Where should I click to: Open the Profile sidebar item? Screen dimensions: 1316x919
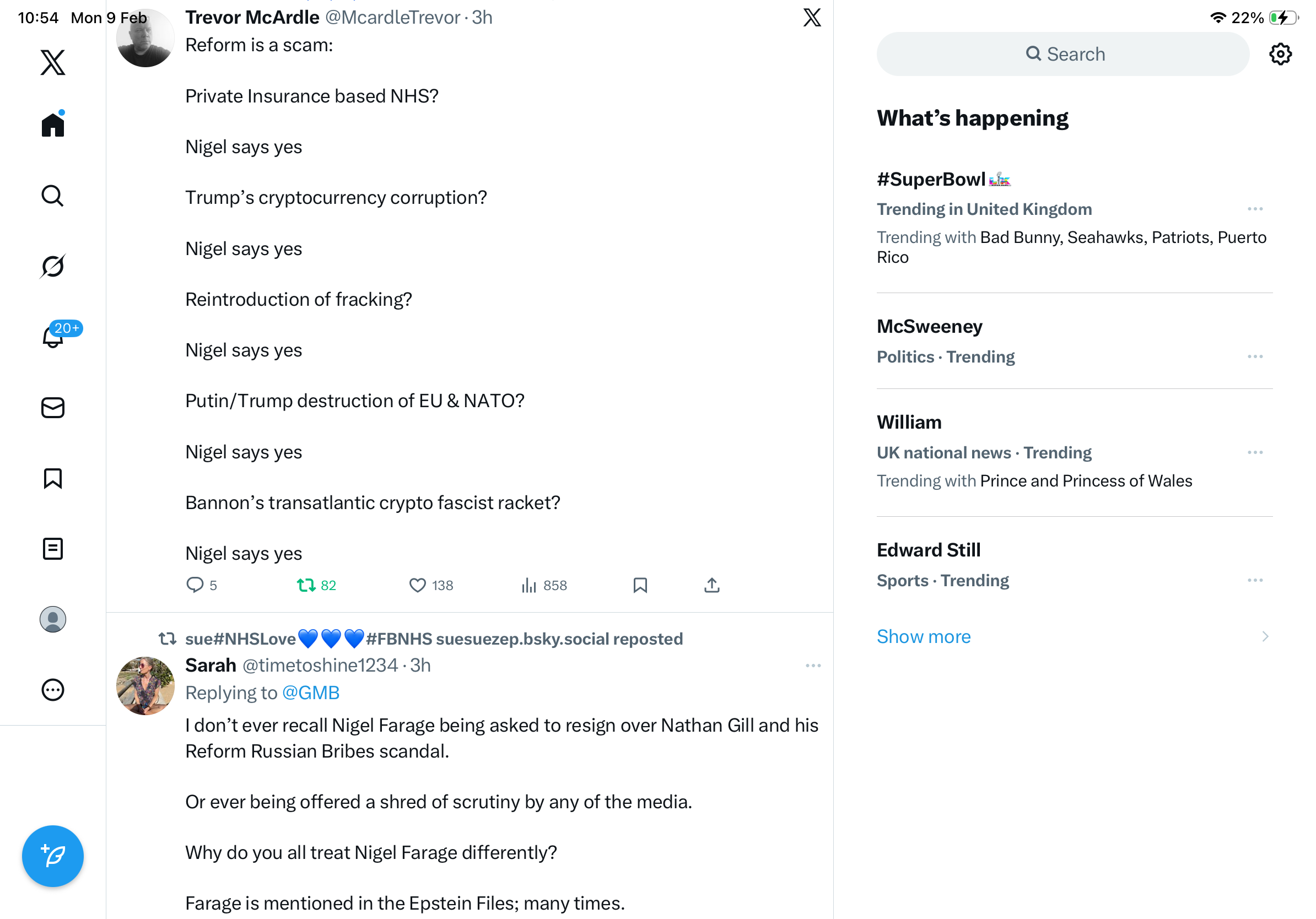(53, 619)
